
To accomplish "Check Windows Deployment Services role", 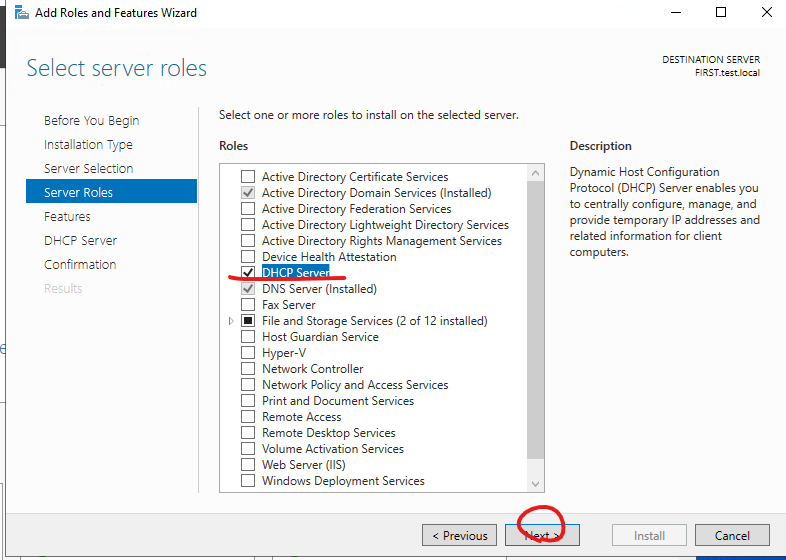I will point(248,481).
